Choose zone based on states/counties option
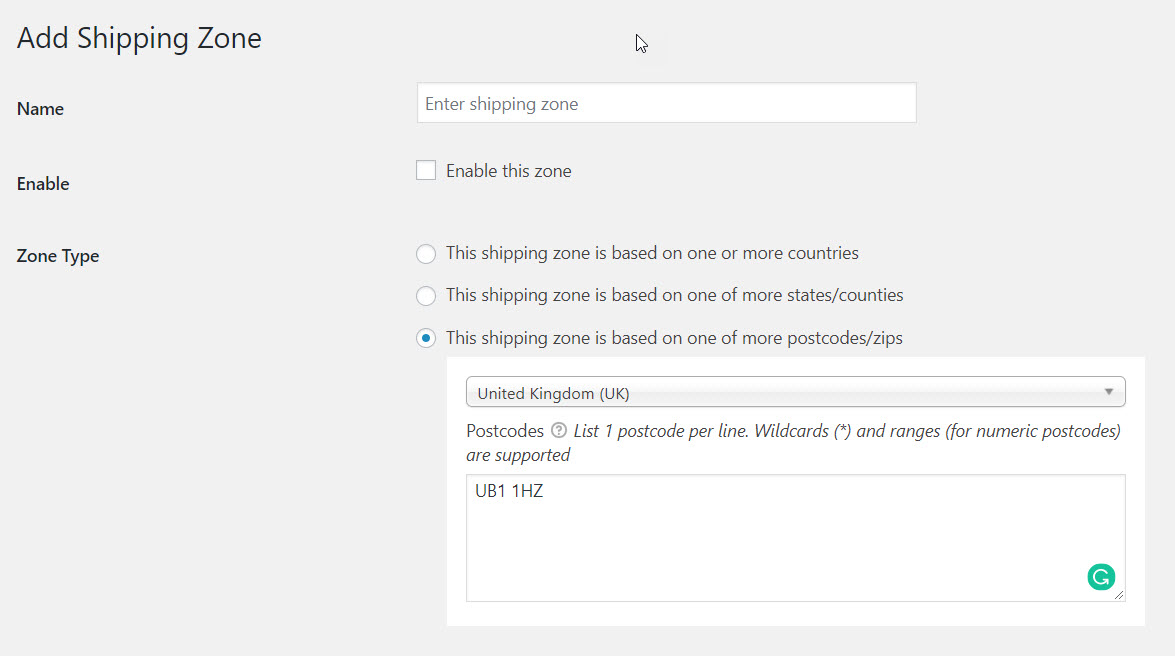The height and width of the screenshot is (656, 1175). [426, 295]
